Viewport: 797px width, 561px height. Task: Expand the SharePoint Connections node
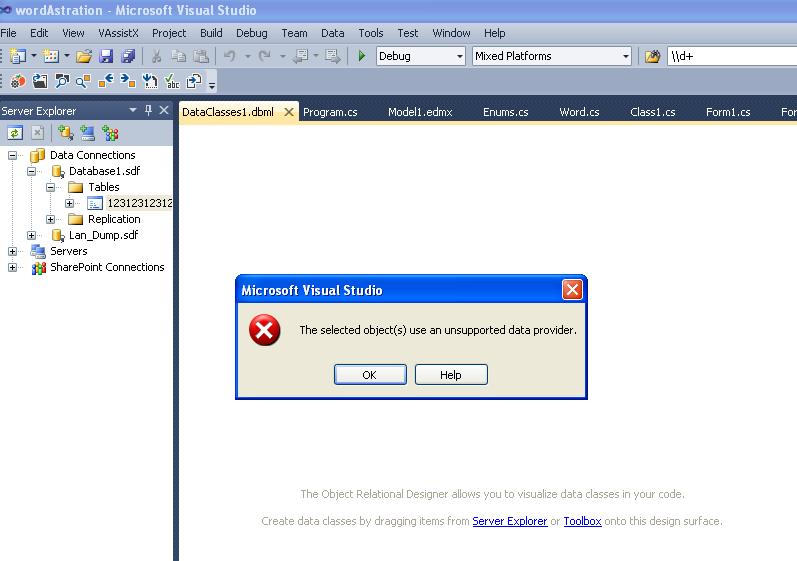12,267
